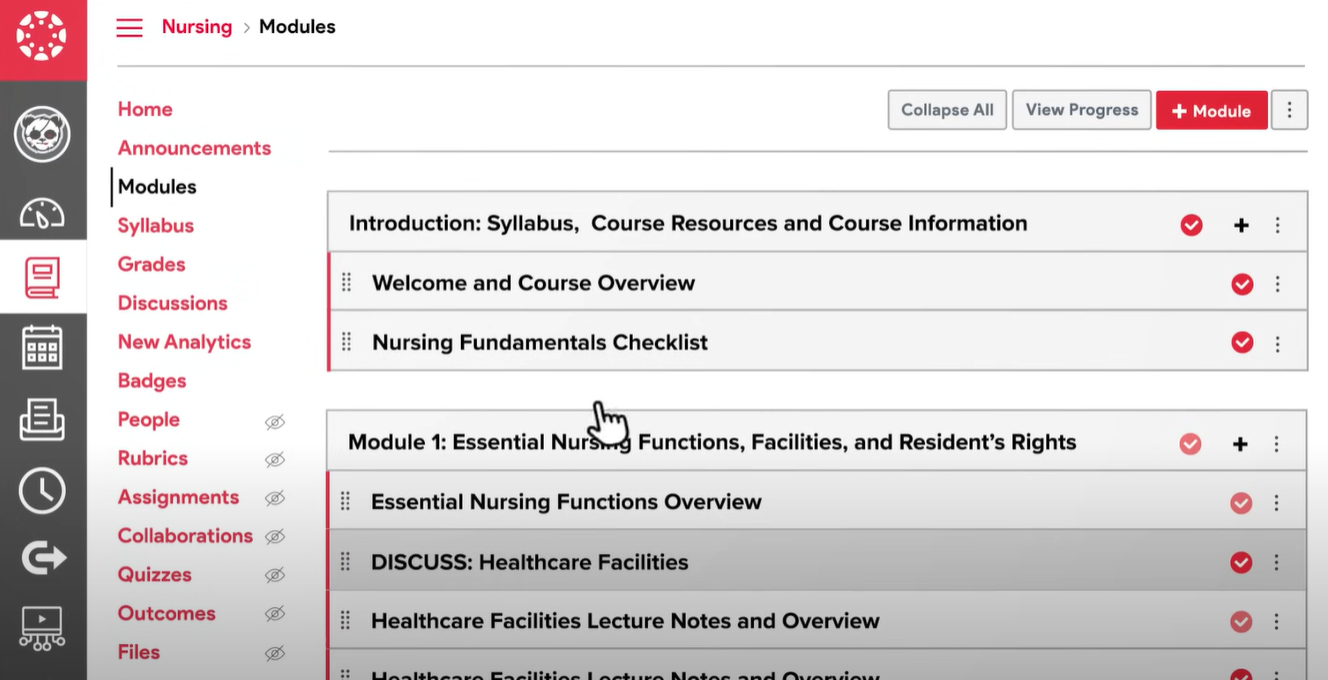Click the History clock icon
The width and height of the screenshot is (1328, 680).
tap(42, 490)
